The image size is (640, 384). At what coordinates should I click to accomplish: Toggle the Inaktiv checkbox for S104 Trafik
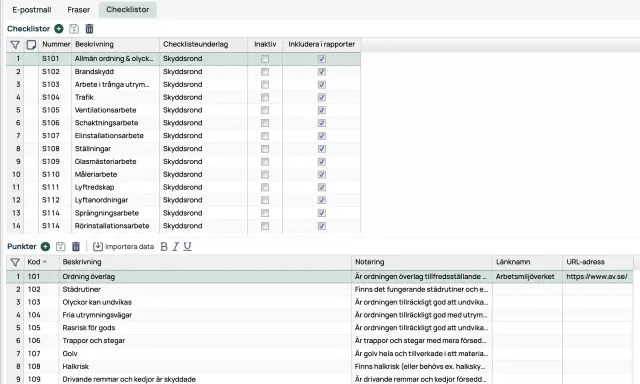pos(265,98)
